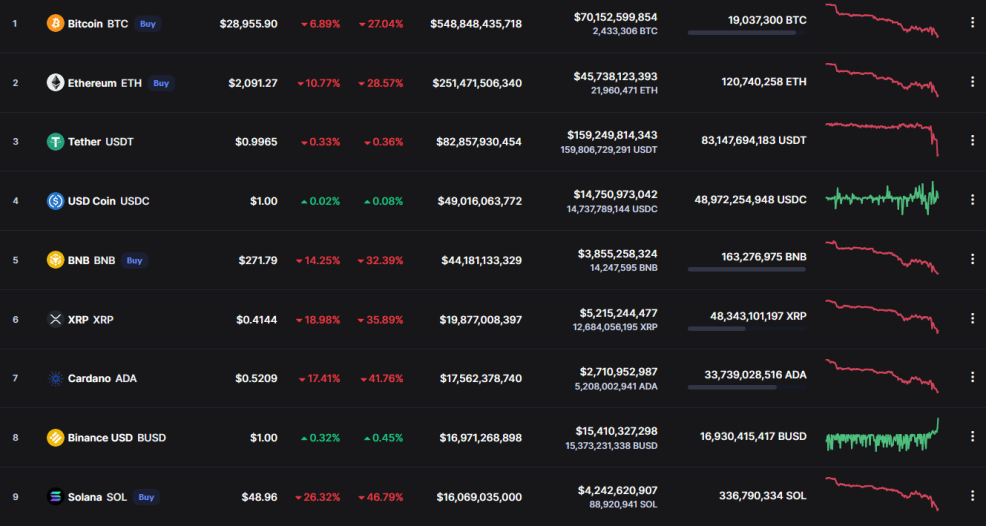
Task: Open the Ethereum 7-day price sparkline chart
Action: (882, 80)
